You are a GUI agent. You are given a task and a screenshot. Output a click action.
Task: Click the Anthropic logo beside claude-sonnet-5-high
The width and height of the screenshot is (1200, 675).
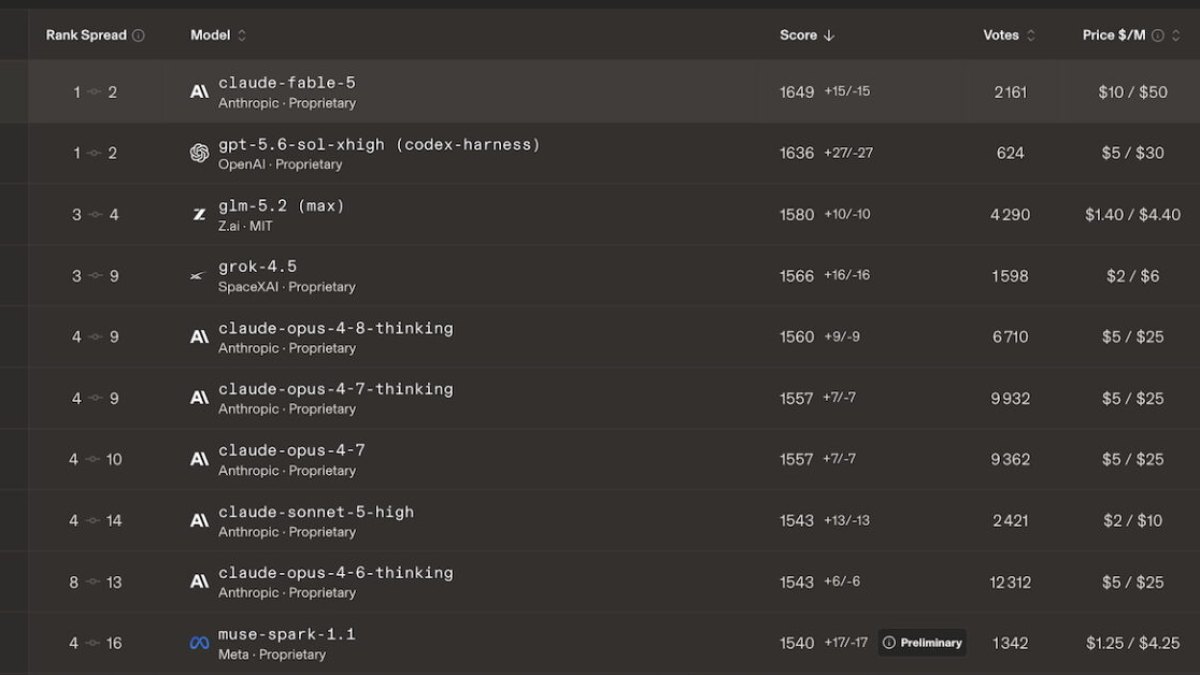[199, 521]
